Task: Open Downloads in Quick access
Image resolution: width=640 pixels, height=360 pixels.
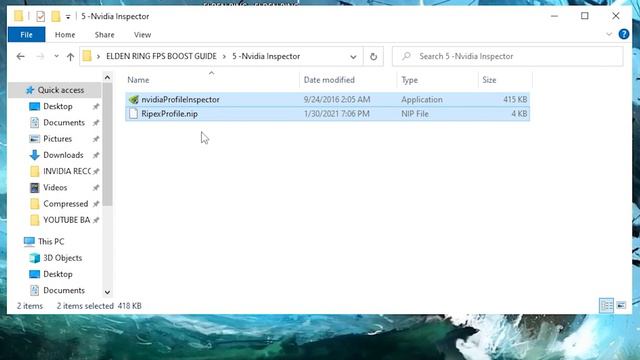Action: [x=63, y=155]
